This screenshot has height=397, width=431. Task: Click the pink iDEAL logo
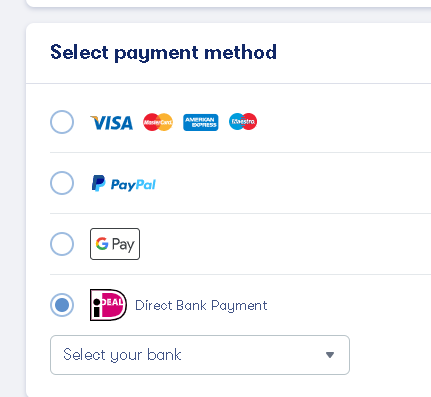point(108,305)
